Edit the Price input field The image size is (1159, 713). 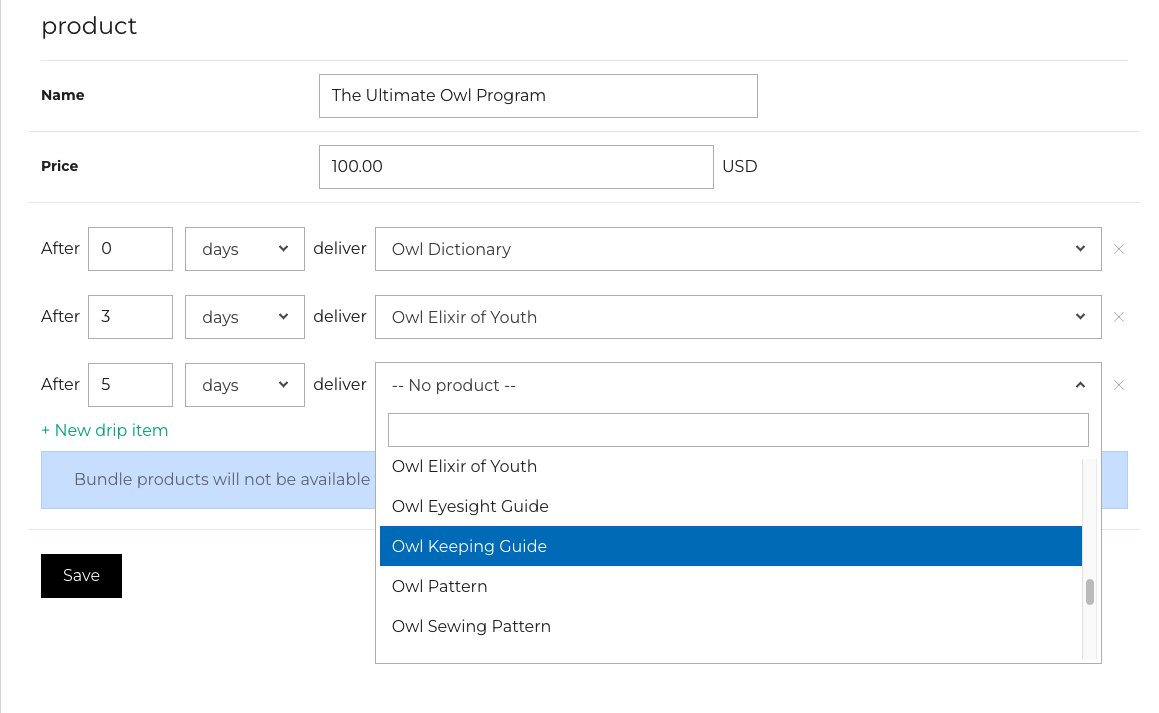click(515, 167)
